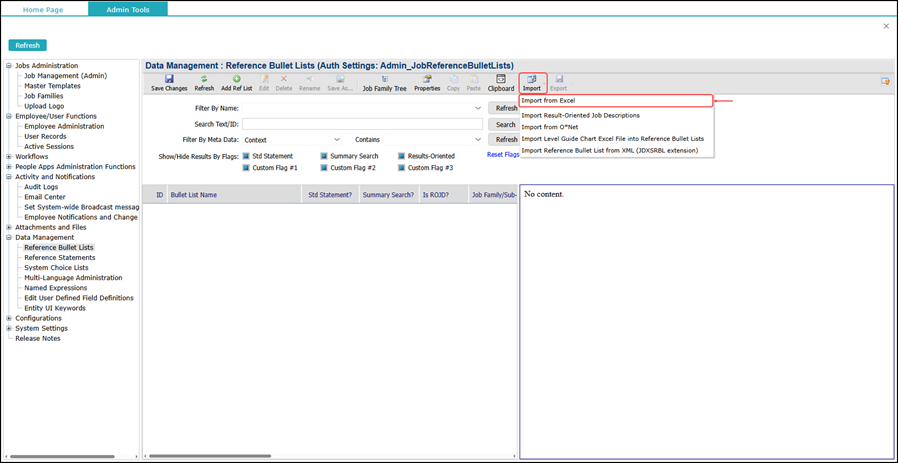899x463 pixels.
Task: Click Refresh button beside Filter By Name
Action: point(505,108)
